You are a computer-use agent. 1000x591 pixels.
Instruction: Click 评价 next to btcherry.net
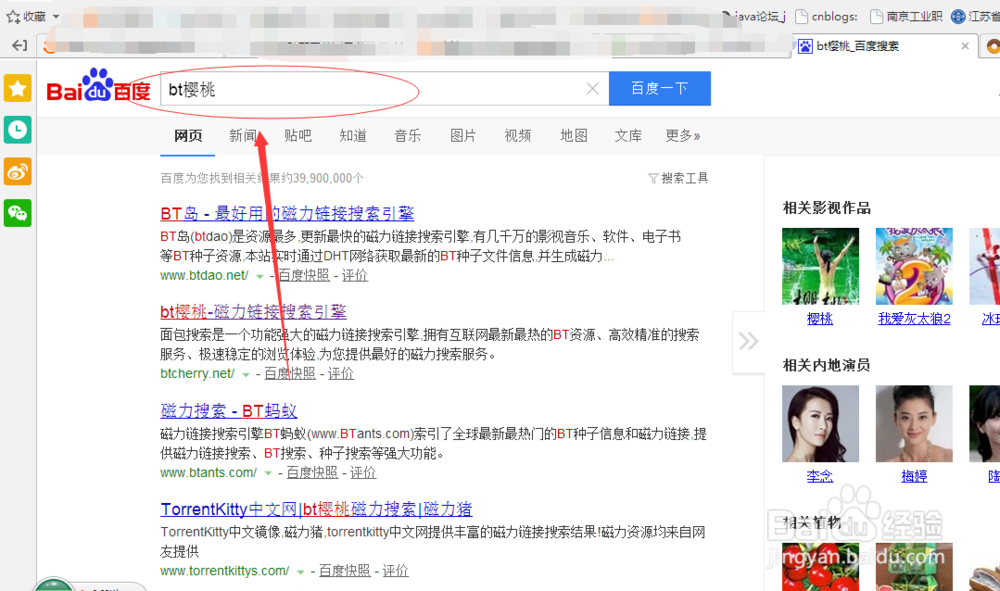click(x=341, y=374)
